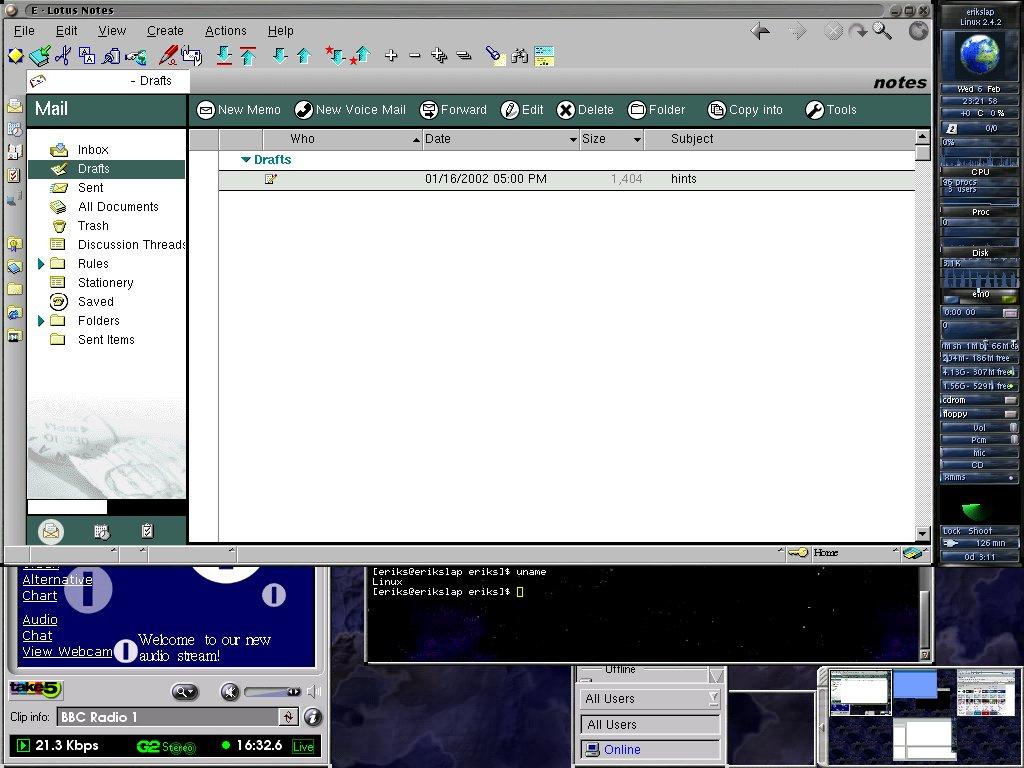Image resolution: width=1024 pixels, height=768 pixels.
Task: Open the Edit menu in menu bar
Action: 66,31
